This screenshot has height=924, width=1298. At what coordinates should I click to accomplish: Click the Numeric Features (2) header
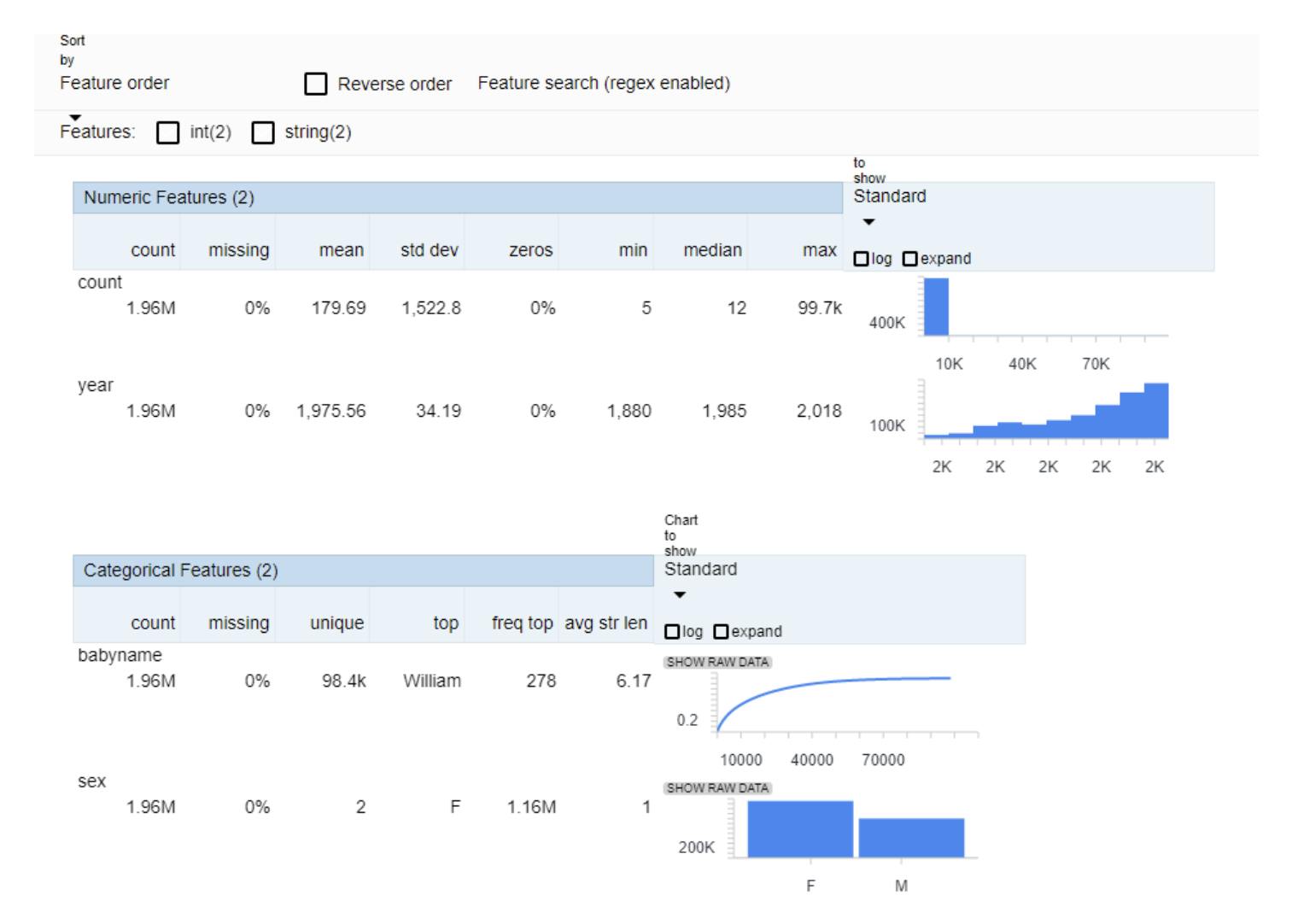click(458, 197)
